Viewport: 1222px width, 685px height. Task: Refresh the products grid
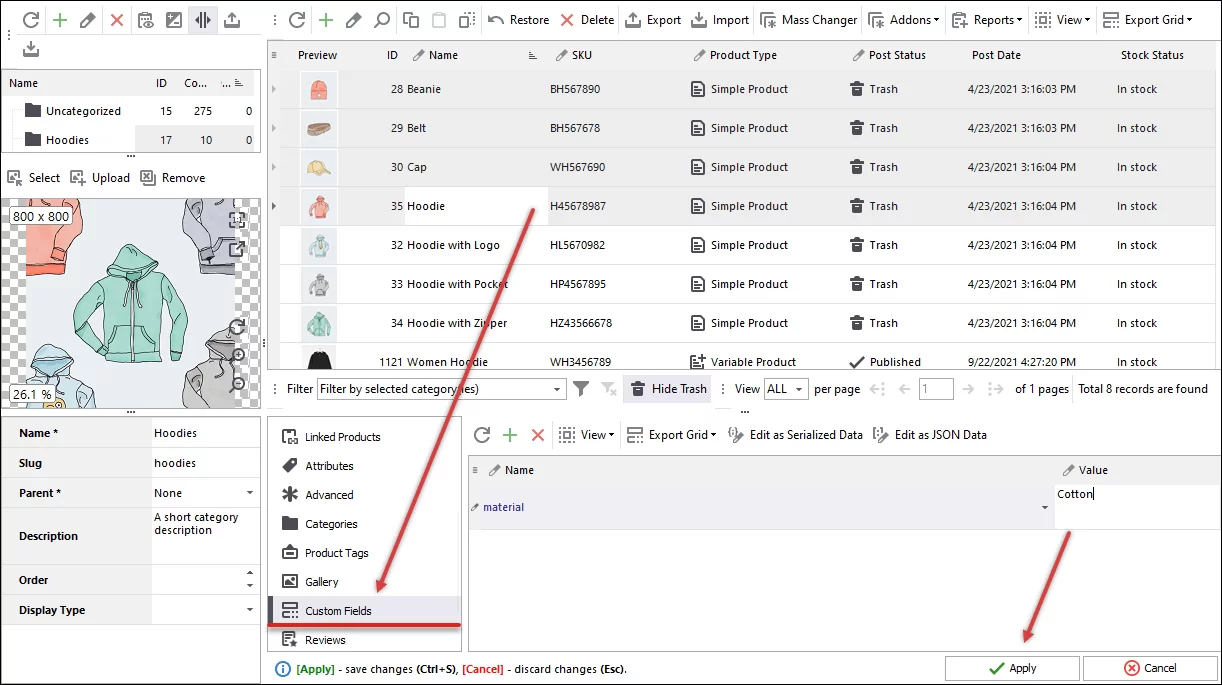[x=295, y=19]
